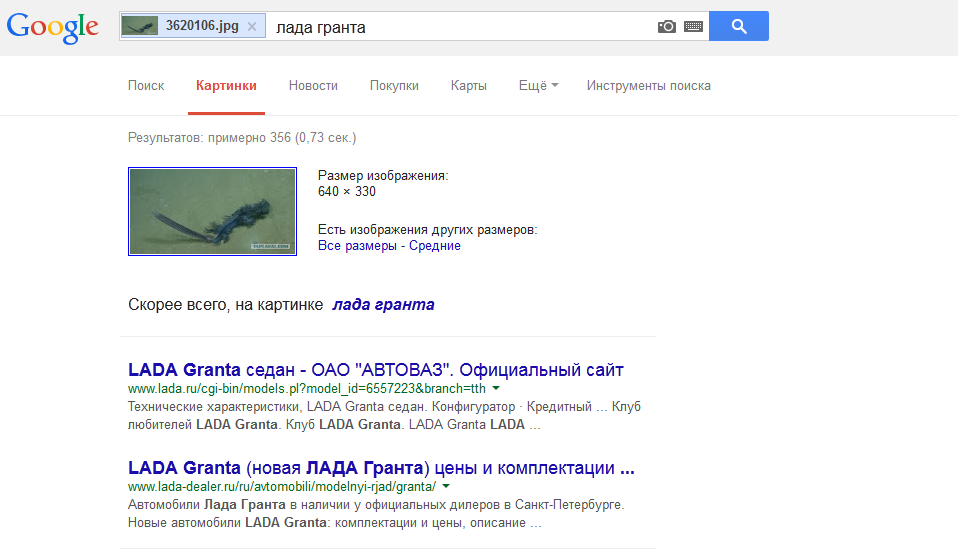The width and height of the screenshot is (958, 556).
Task: Click the Средние size link
Action: pos(435,246)
